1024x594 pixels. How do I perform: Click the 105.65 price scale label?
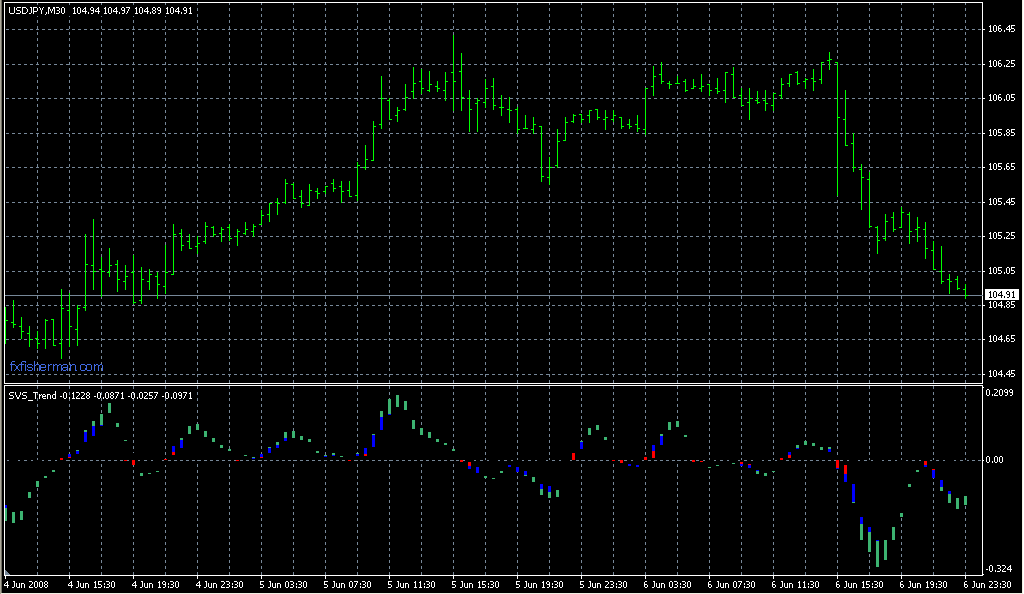point(1001,167)
